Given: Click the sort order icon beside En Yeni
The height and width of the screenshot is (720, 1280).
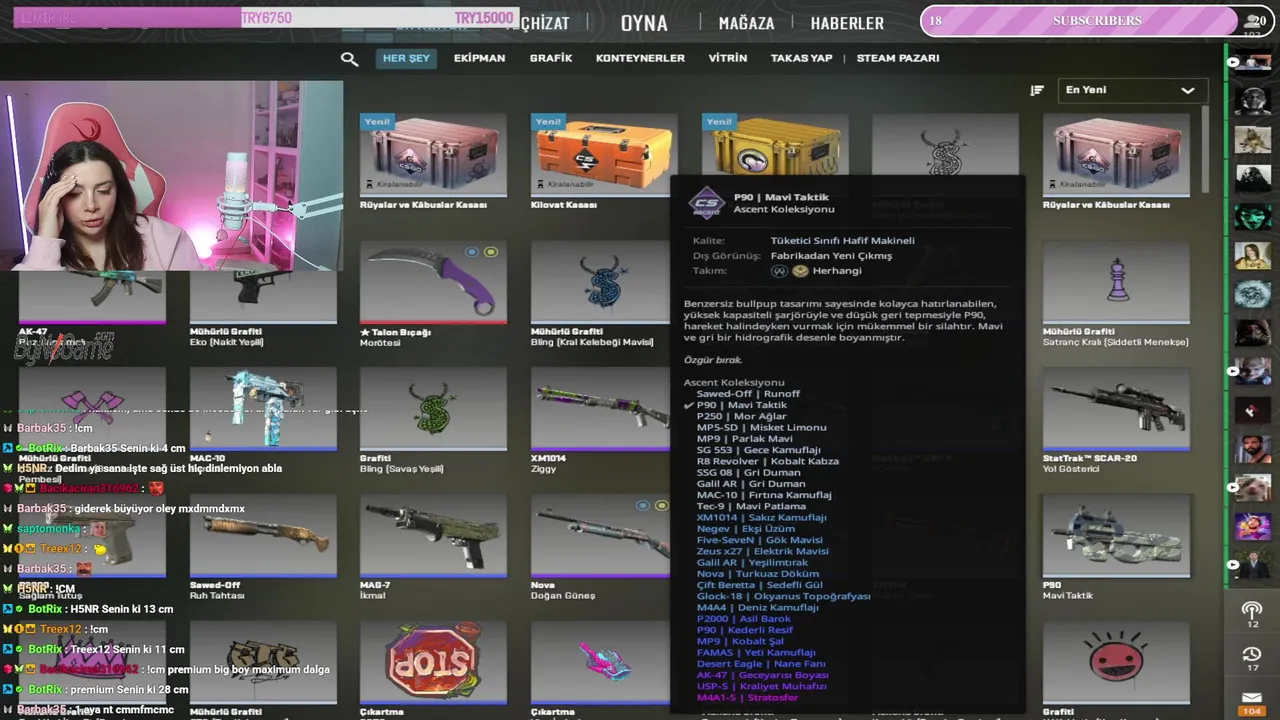Looking at the screenshot, I should point(1037,90).
